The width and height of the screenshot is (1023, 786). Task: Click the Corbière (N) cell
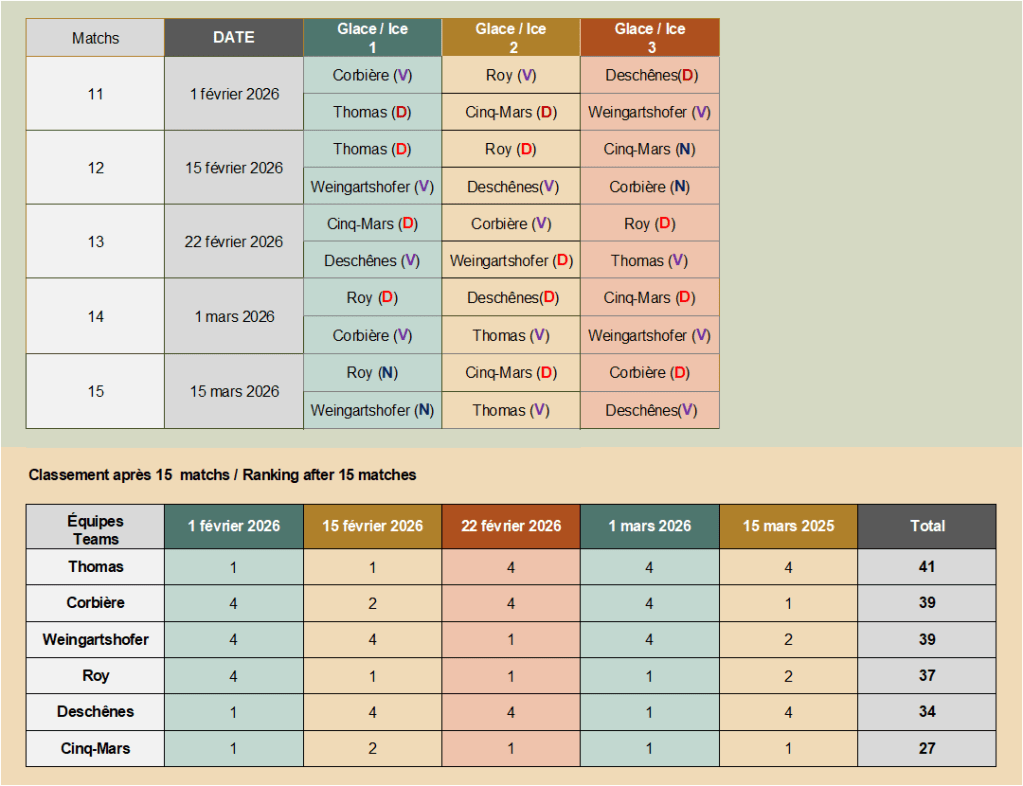click(649, 186)
